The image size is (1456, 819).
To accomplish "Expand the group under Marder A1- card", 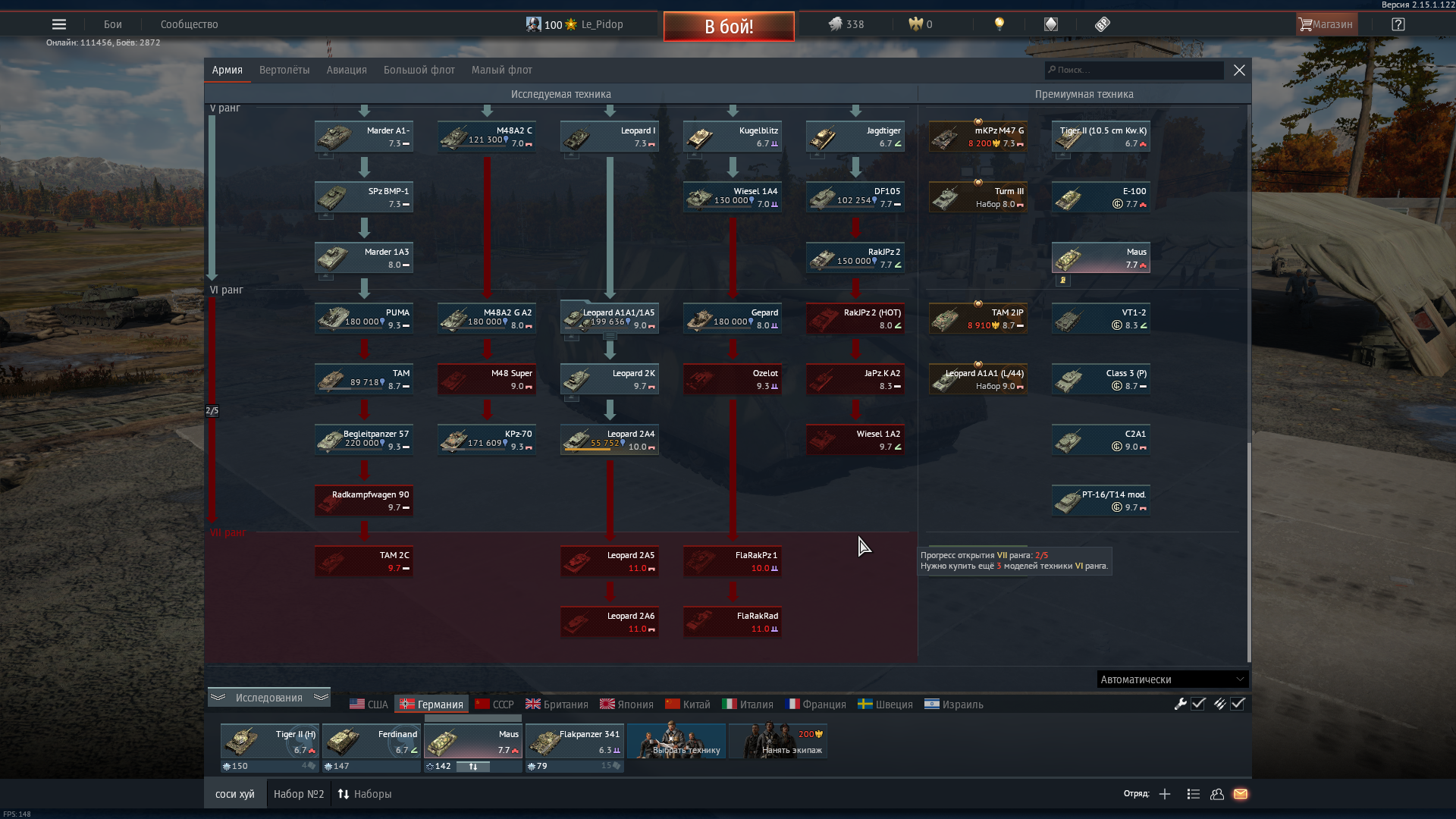I will click(325, 155).
